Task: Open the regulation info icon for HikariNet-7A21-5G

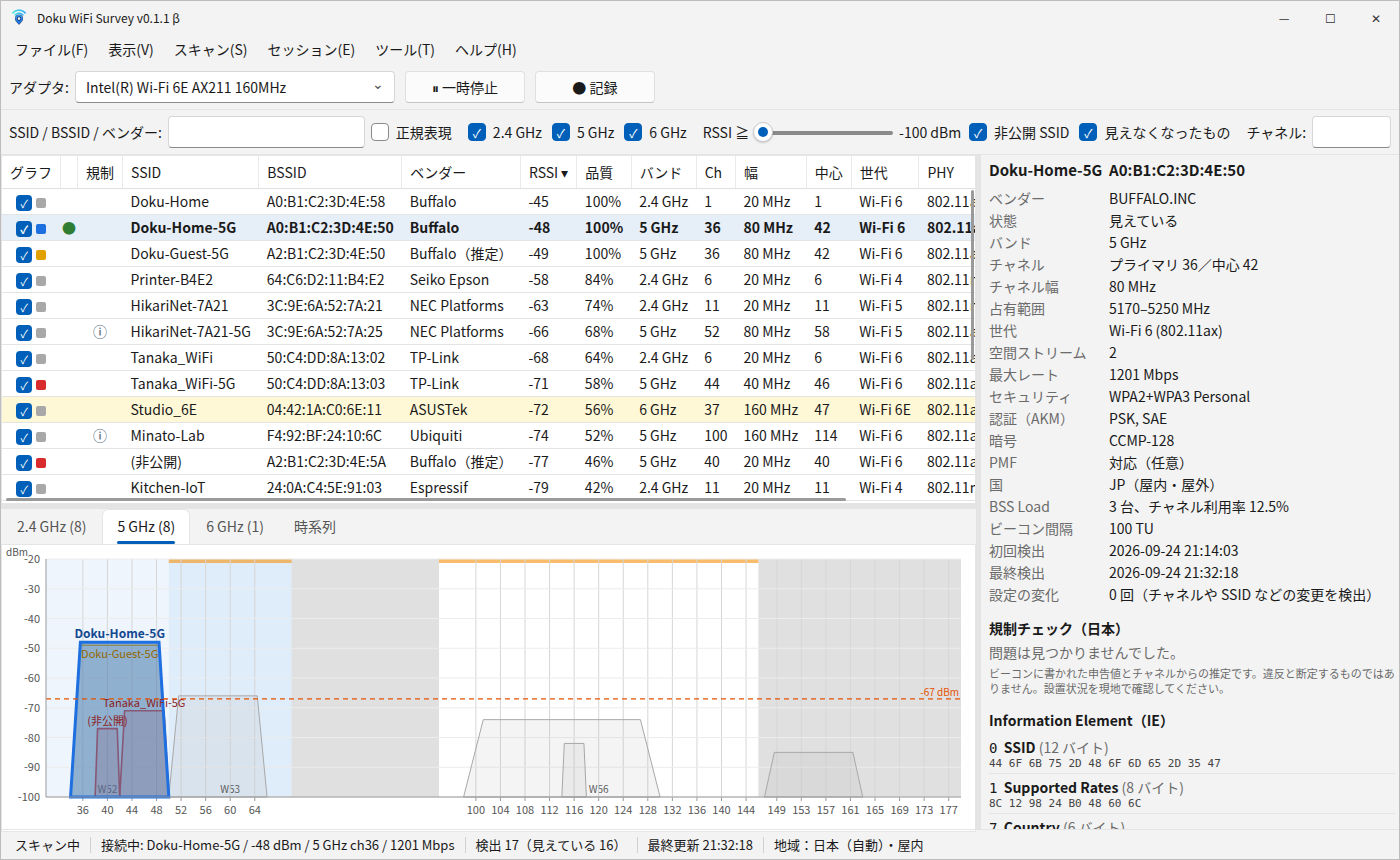Action: (x=99, y=332)
